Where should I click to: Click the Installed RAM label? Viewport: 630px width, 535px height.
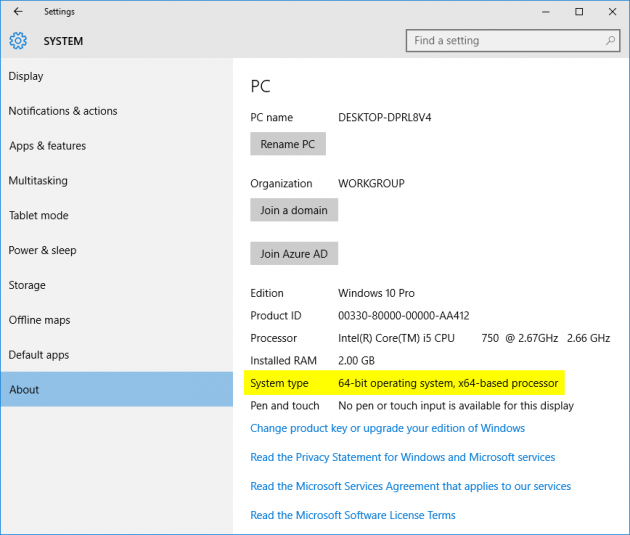coord(283,361)
